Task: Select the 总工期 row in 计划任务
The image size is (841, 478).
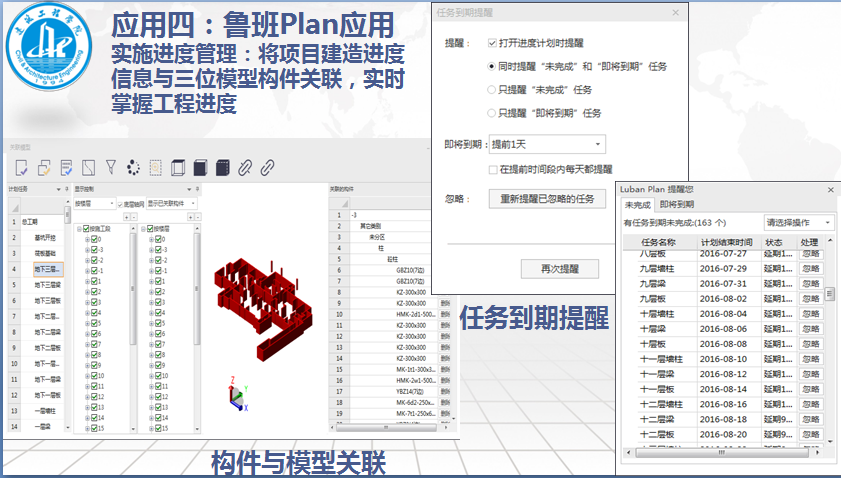Action: 36,222
